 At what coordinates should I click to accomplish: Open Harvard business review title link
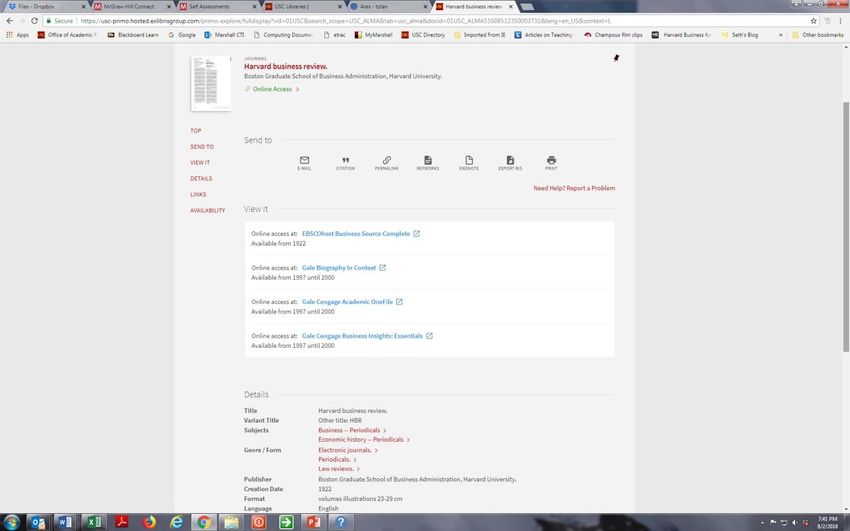[x=286, y=66]
